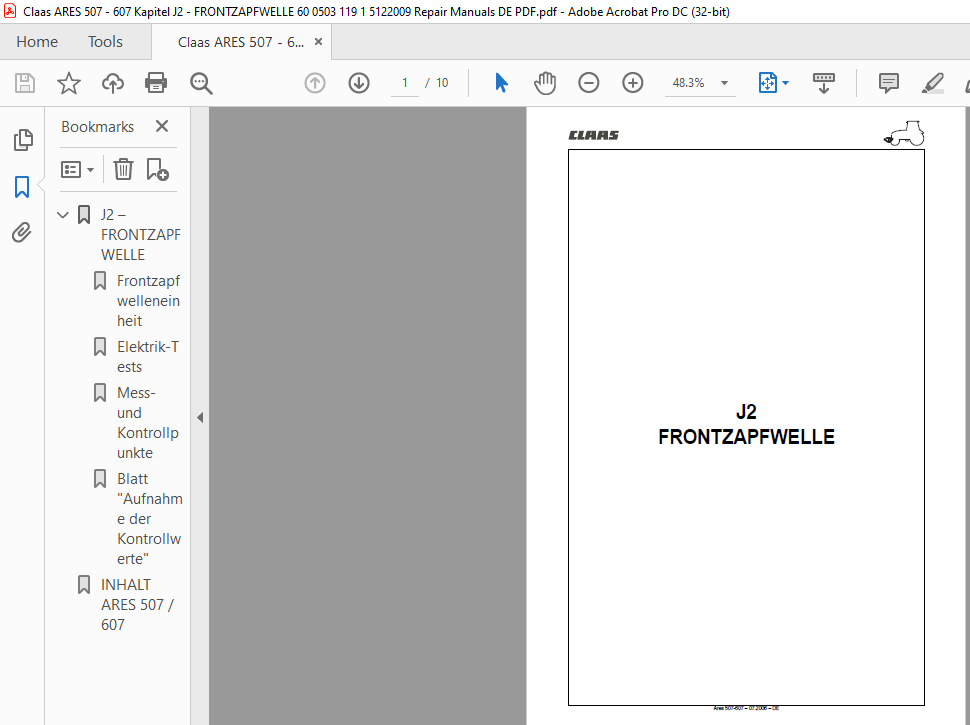970x725 pixels.
Task: Click the Elektrik-Tests bookmark ribbon icon
Action: pos(100,346)
